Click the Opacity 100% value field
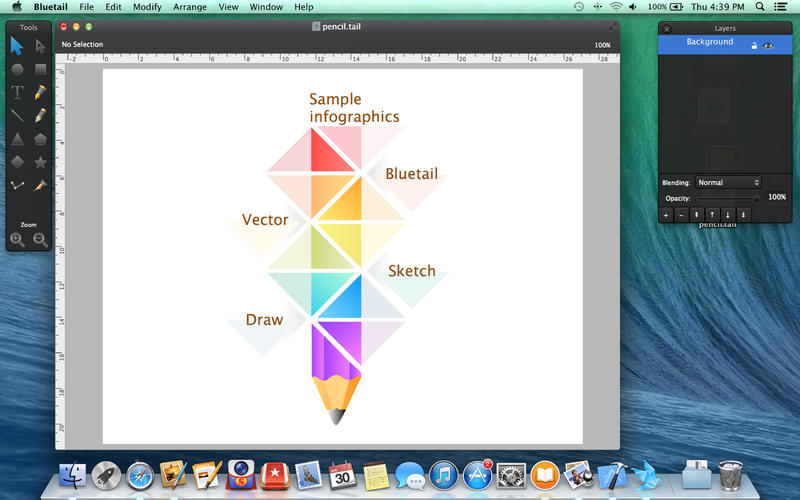Screen dimensions: 800x500 [777, 197]
